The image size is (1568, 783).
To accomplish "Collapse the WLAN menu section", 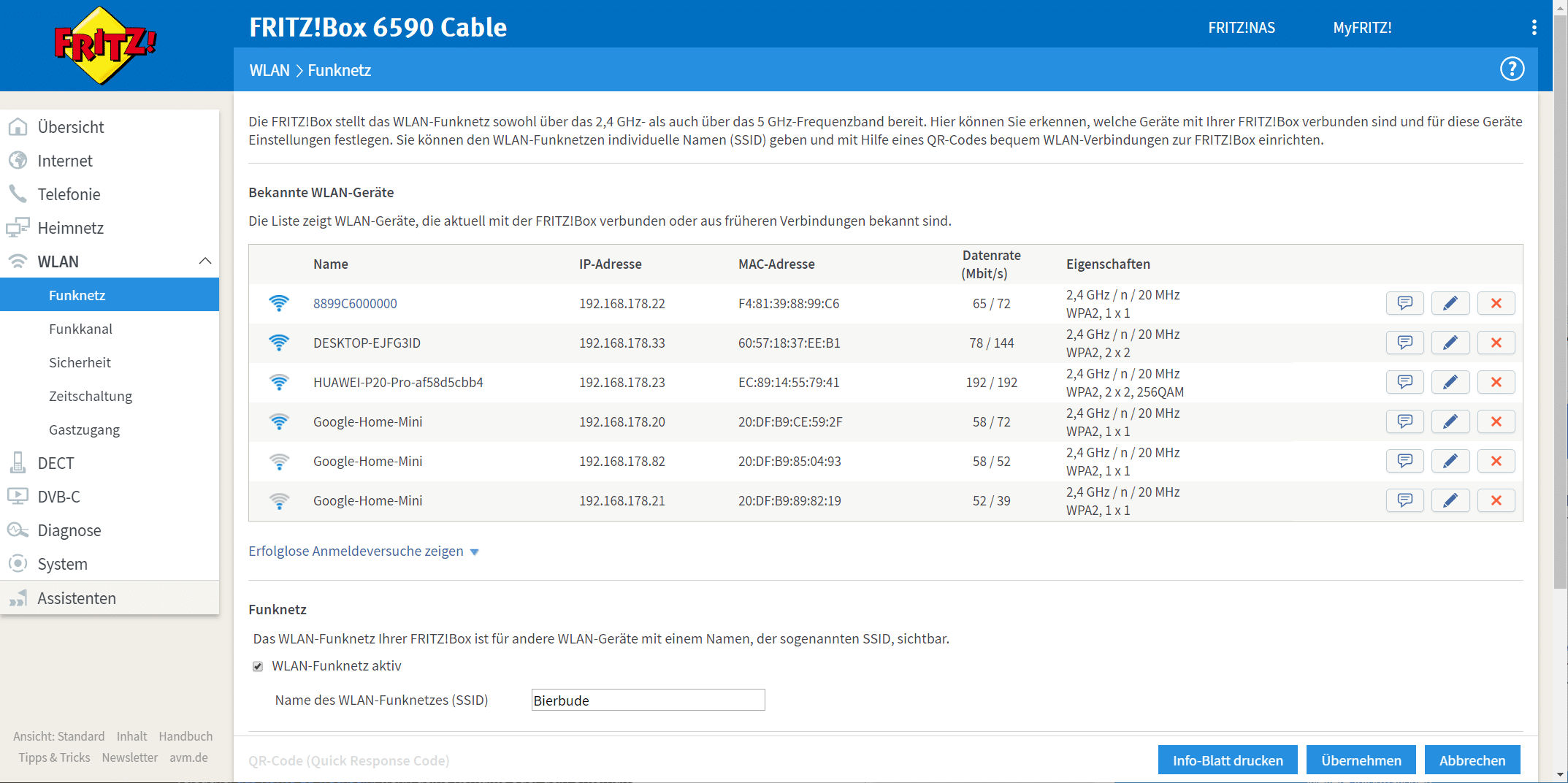I will [205, 261].
